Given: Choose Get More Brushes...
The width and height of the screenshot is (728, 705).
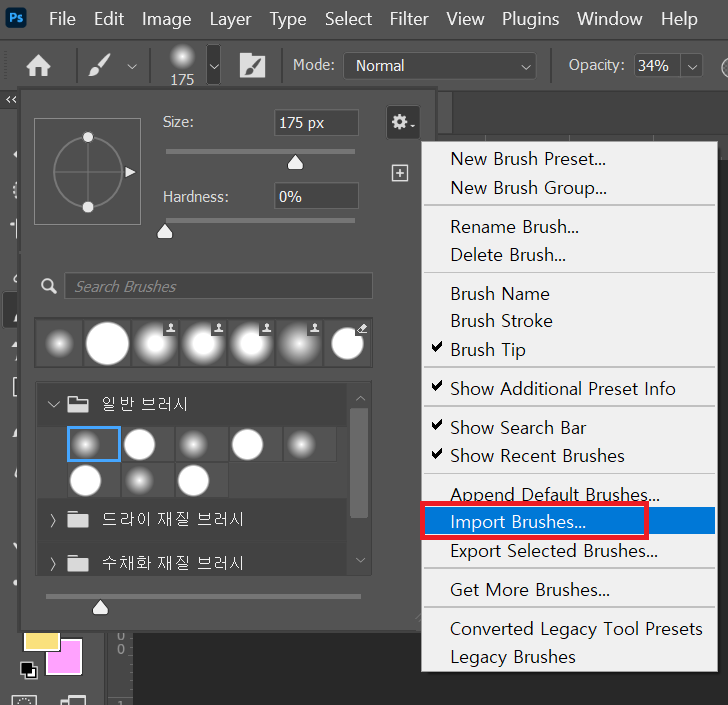Looking at the screenshot, I should point(569,589).
